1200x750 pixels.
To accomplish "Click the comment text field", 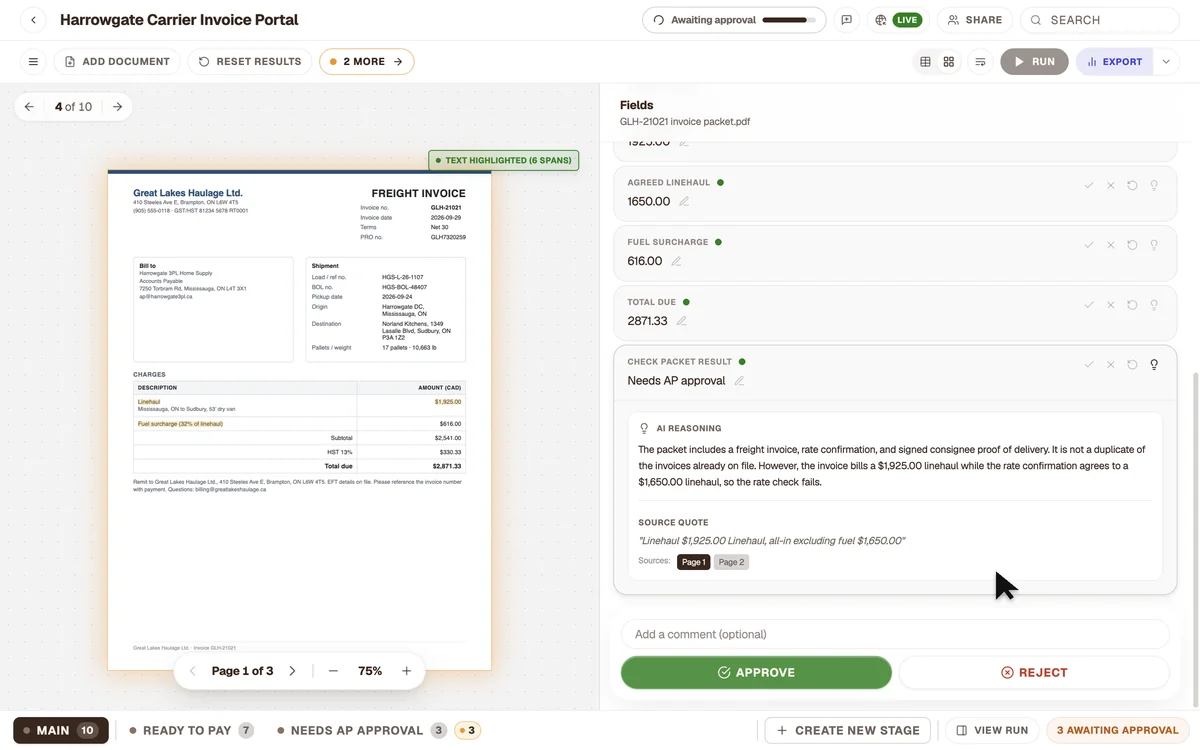I will coord(895,634).
